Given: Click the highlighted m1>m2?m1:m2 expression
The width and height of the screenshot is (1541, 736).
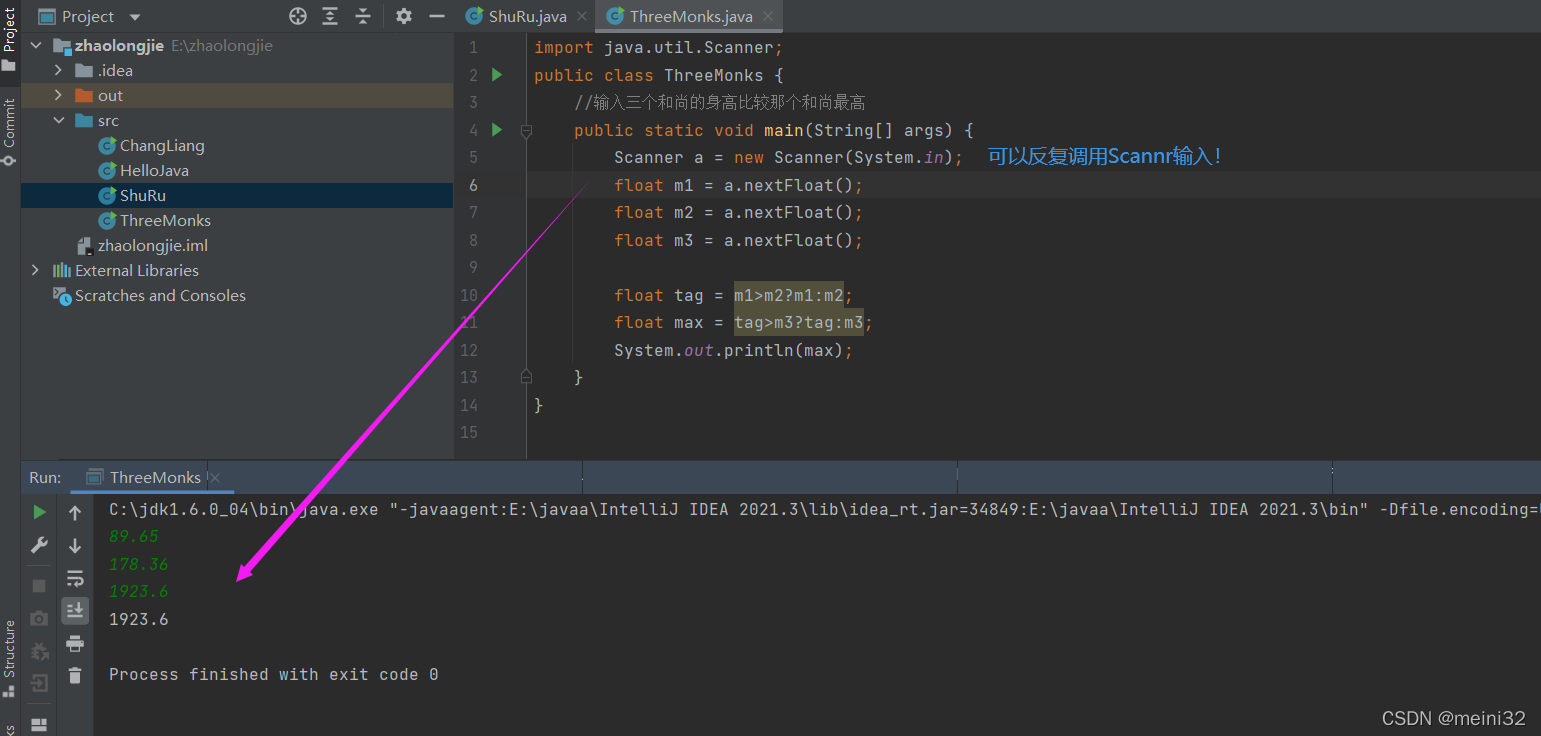Looking at the screenshot, I should coord(789,295).
